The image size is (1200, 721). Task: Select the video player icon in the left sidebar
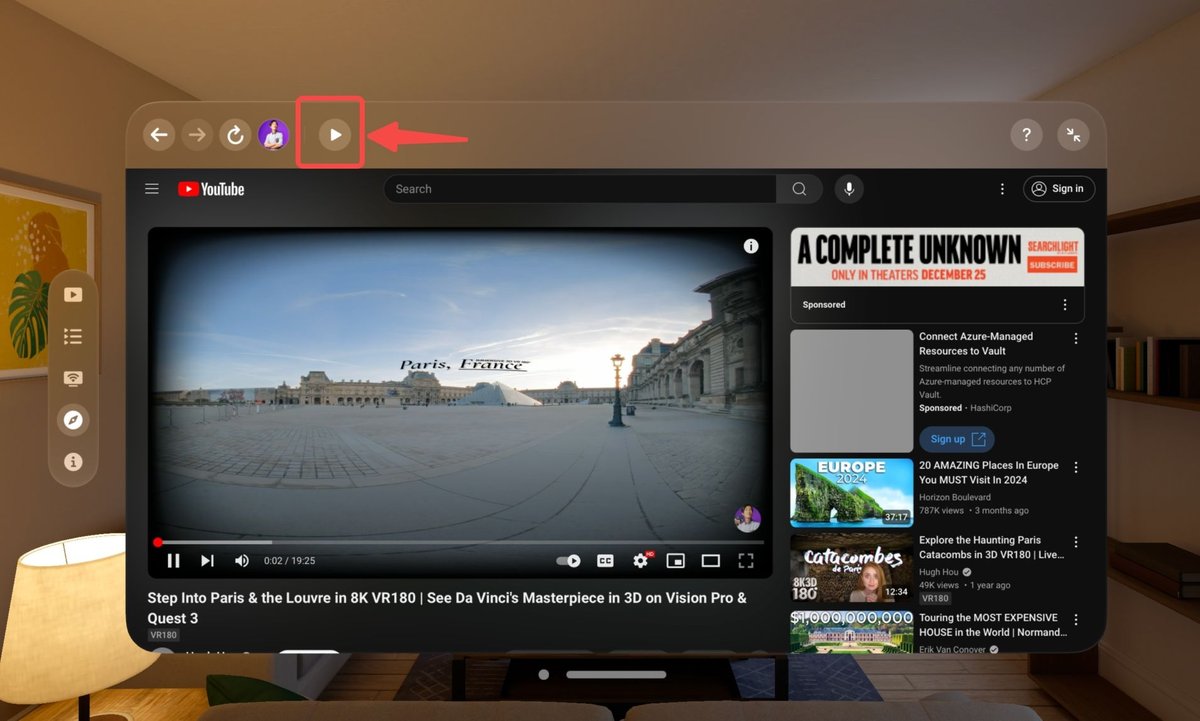73,294
